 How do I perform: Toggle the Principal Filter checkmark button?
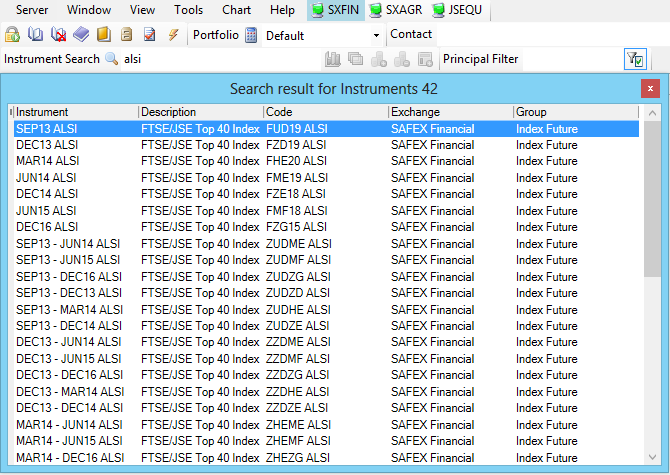point(635,60)
